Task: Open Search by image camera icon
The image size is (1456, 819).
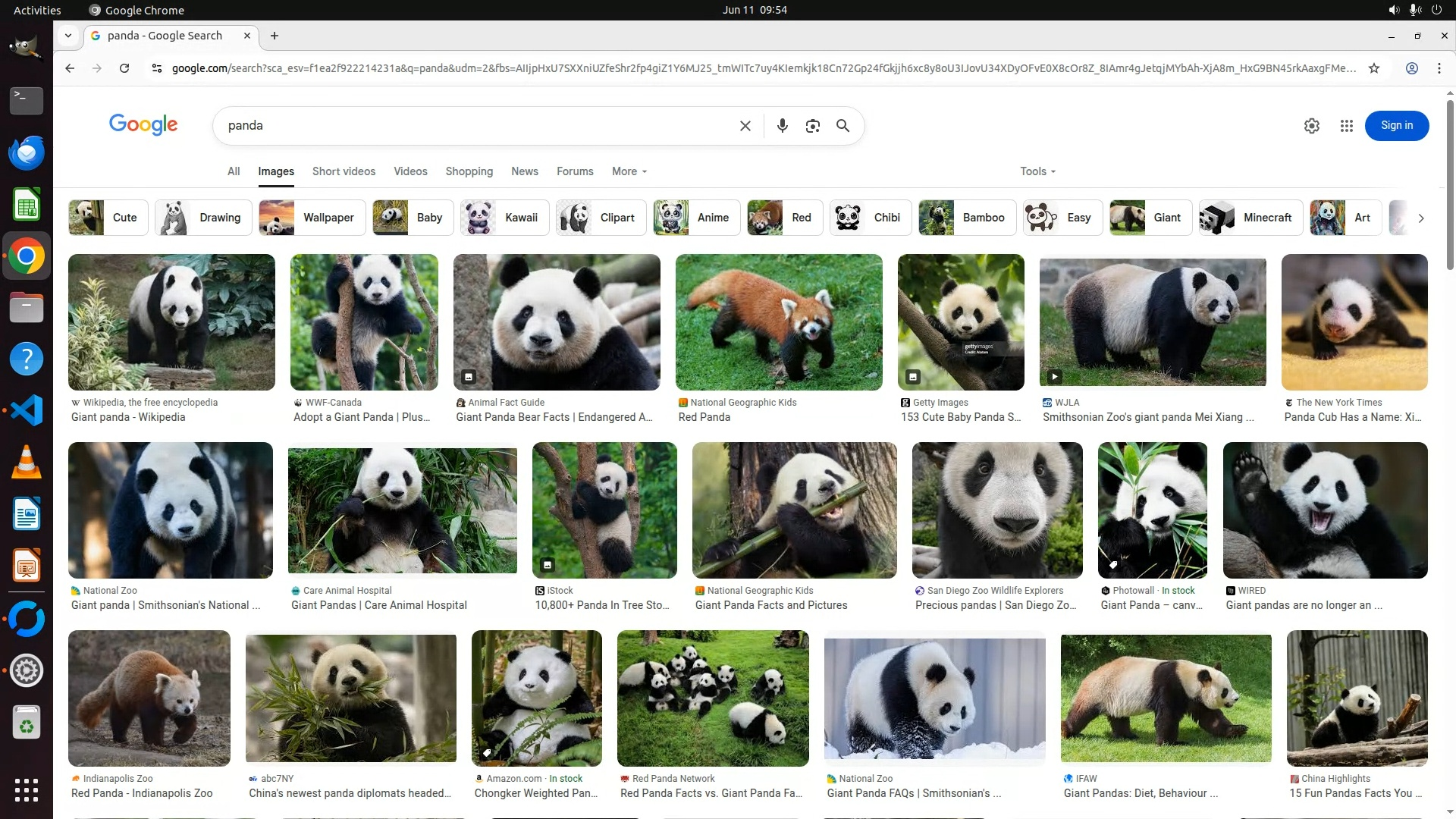Action: [812, 126]
